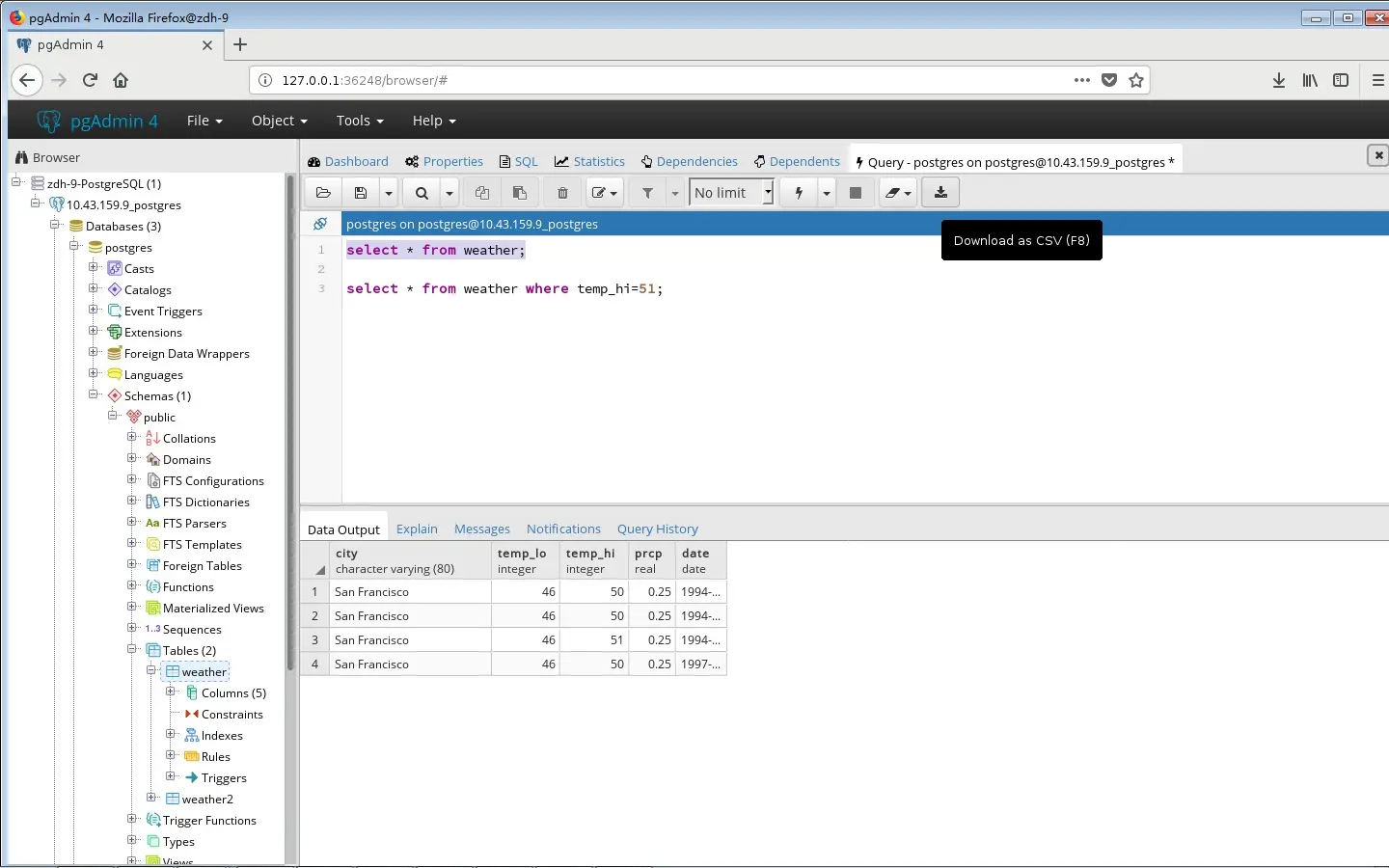Screen dimensions: 1389x868
Task: Click the Execute query lightning icon
Action: [799, 193]
